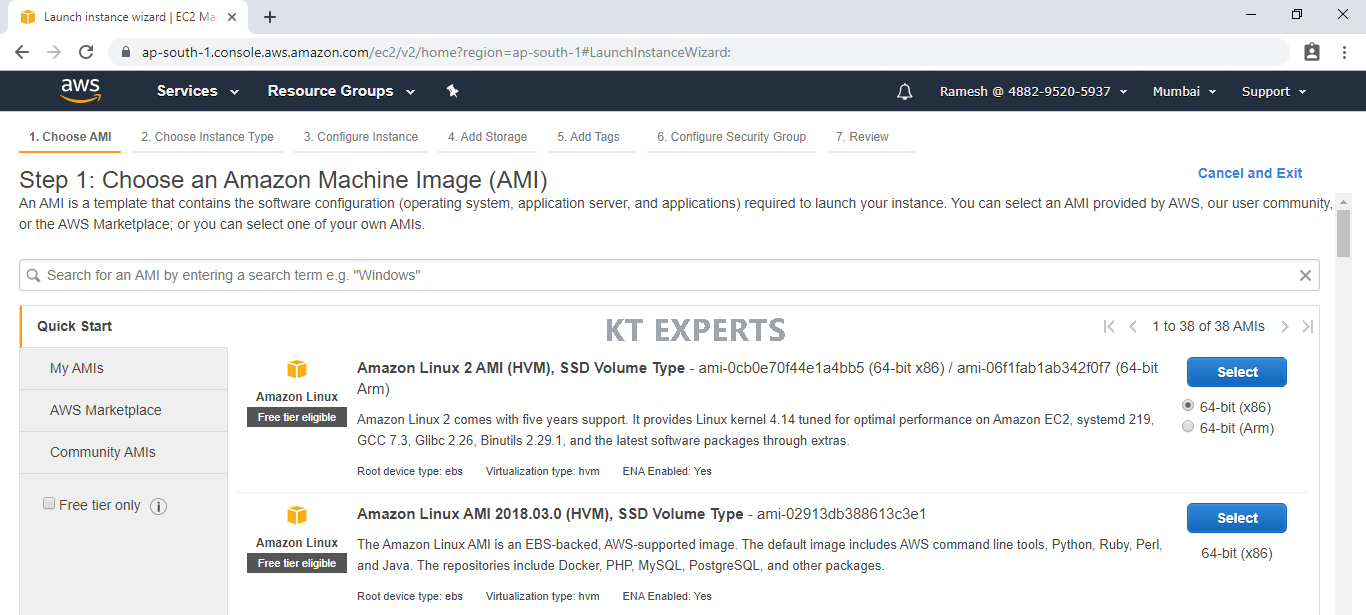Switch to 6. Configure Security Group step
The height and width of the screenshot is (615, 1366).
point(731,137)
